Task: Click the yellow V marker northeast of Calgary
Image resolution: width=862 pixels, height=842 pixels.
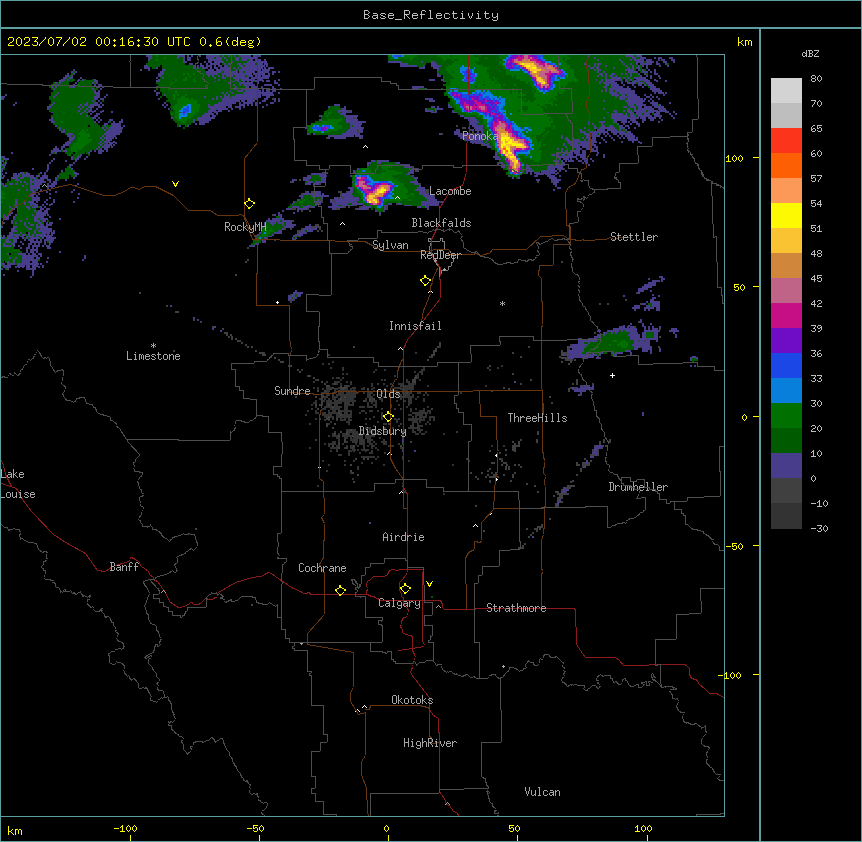Action: coord(429,584)
